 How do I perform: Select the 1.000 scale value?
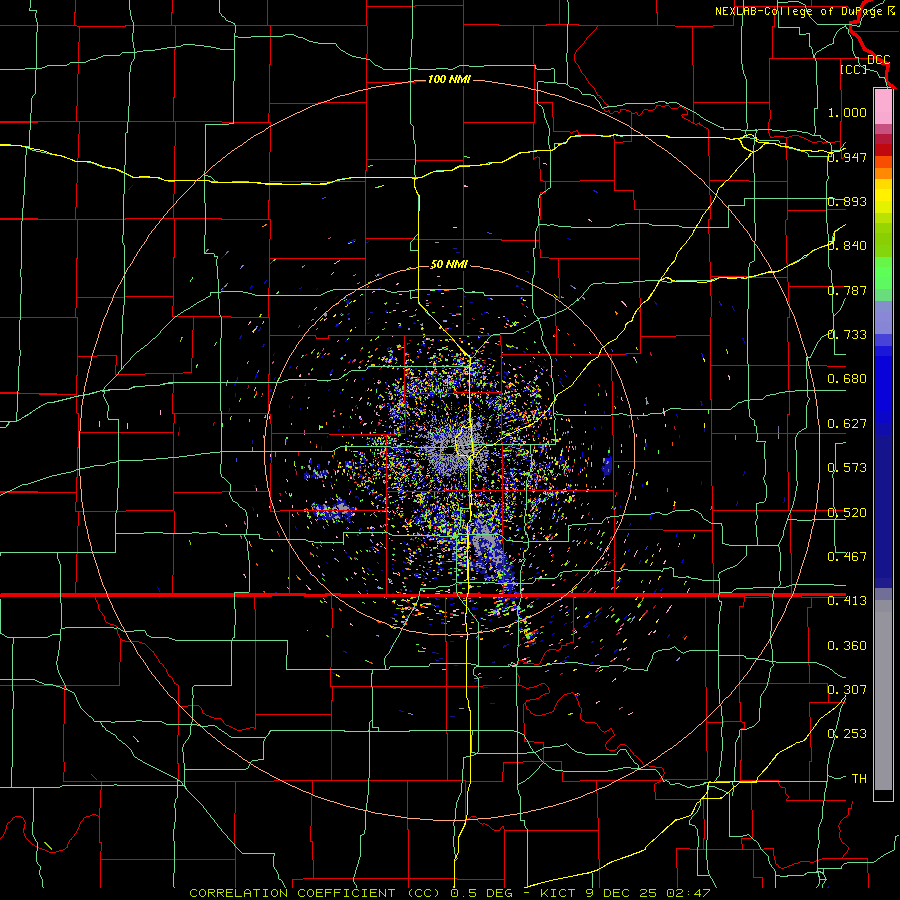coord(847,112)
